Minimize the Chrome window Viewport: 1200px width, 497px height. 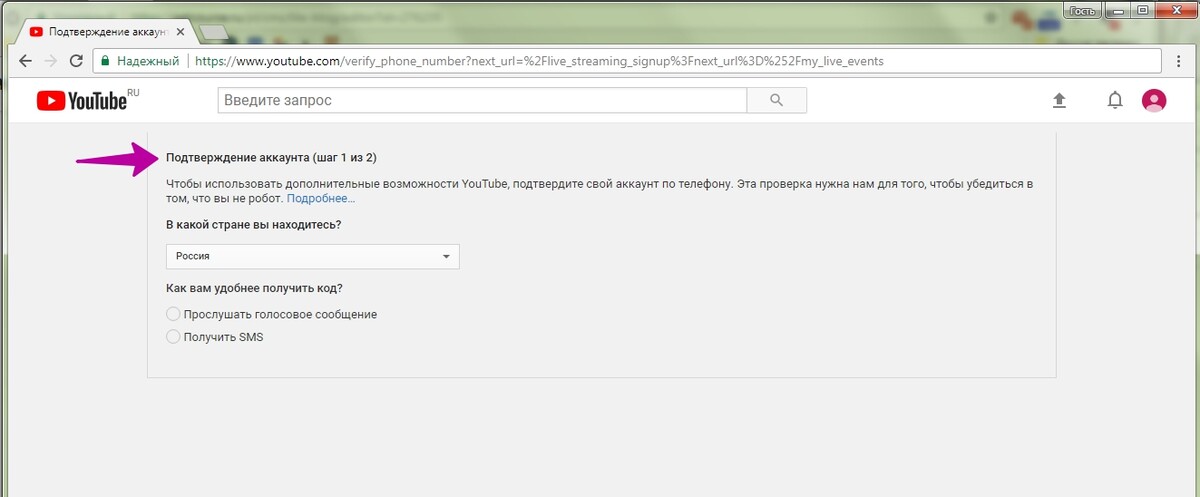click(1119, 10)
